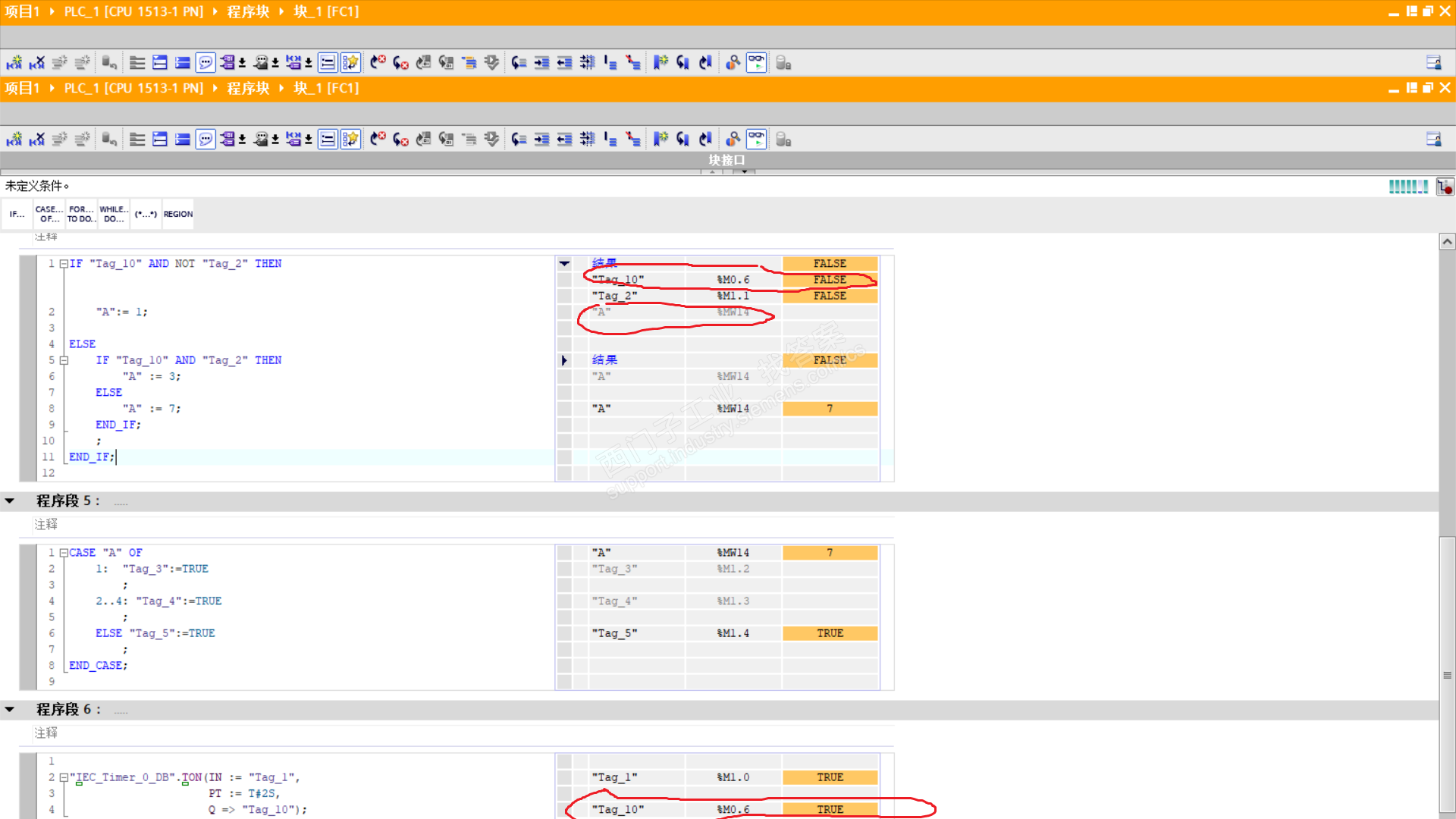Click set bookmark icon in lower toolbar
Viewport: 1456px width, 819px height.
pos(661,139)
